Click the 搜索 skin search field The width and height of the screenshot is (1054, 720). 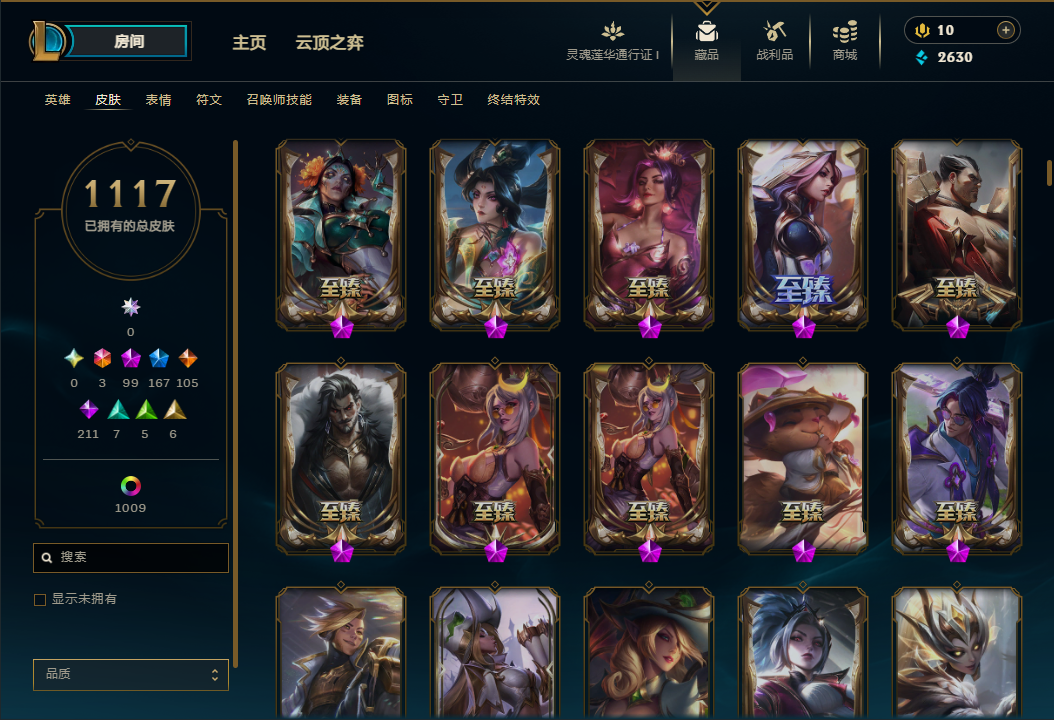click(131, 557)
